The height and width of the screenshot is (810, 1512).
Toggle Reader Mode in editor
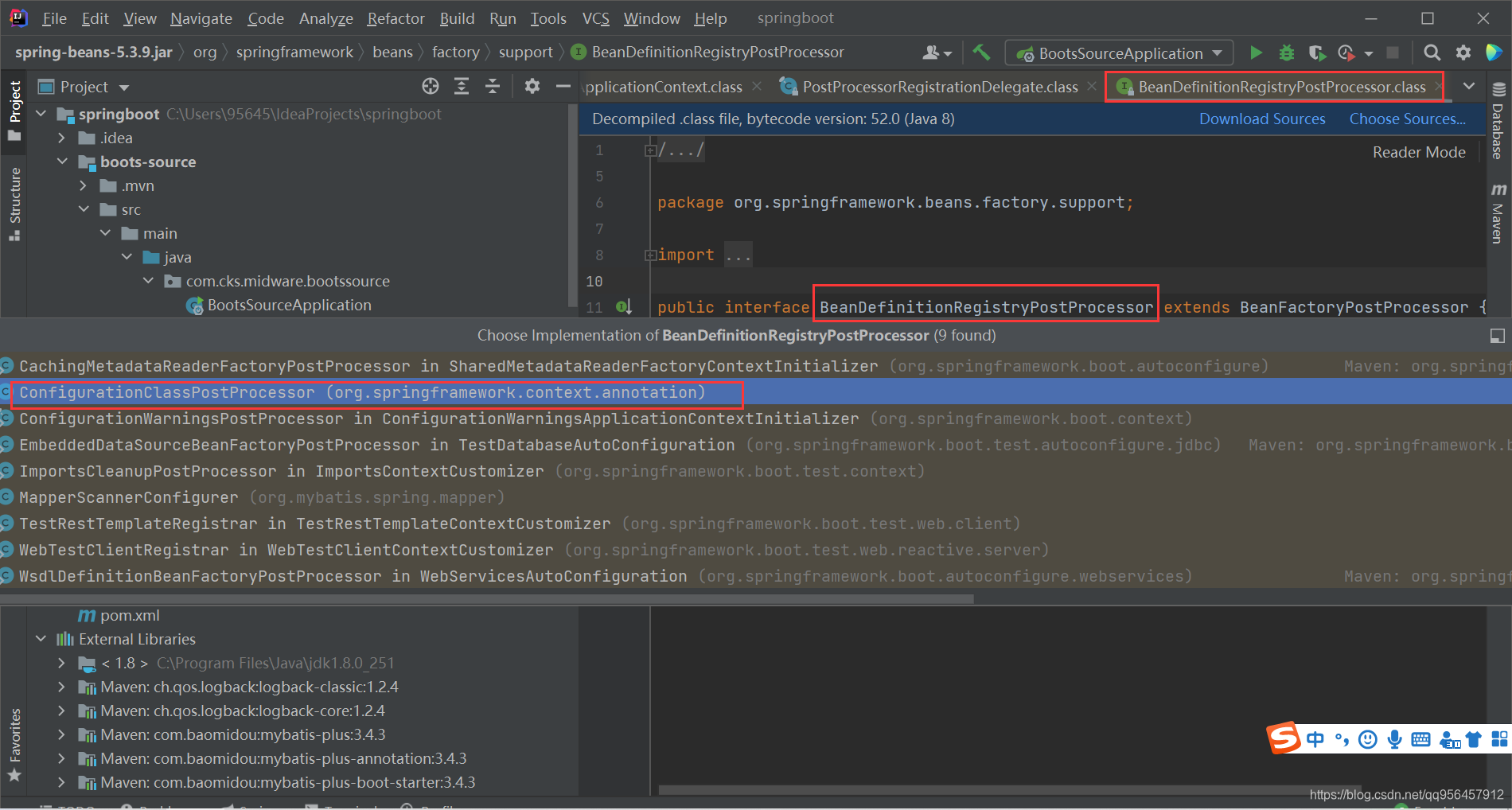[1419, 152]
